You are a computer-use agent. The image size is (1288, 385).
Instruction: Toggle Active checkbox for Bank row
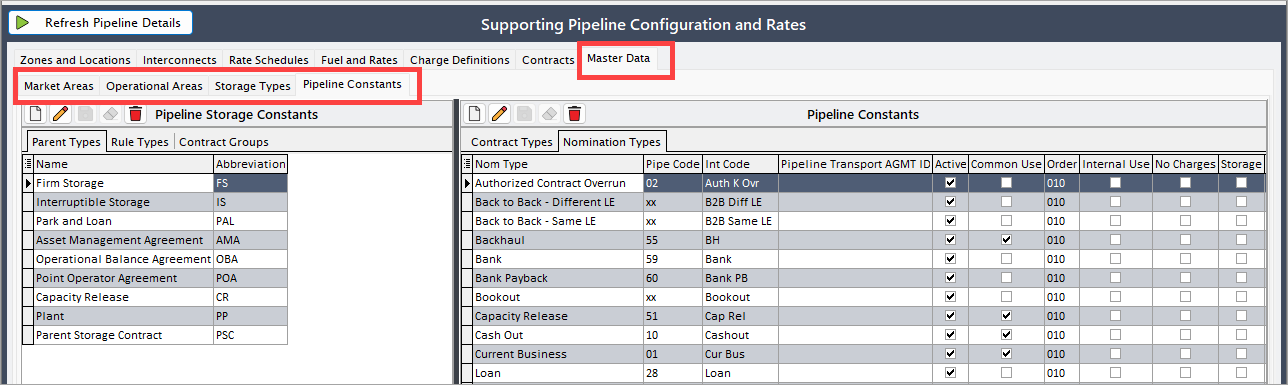(950, 259)
